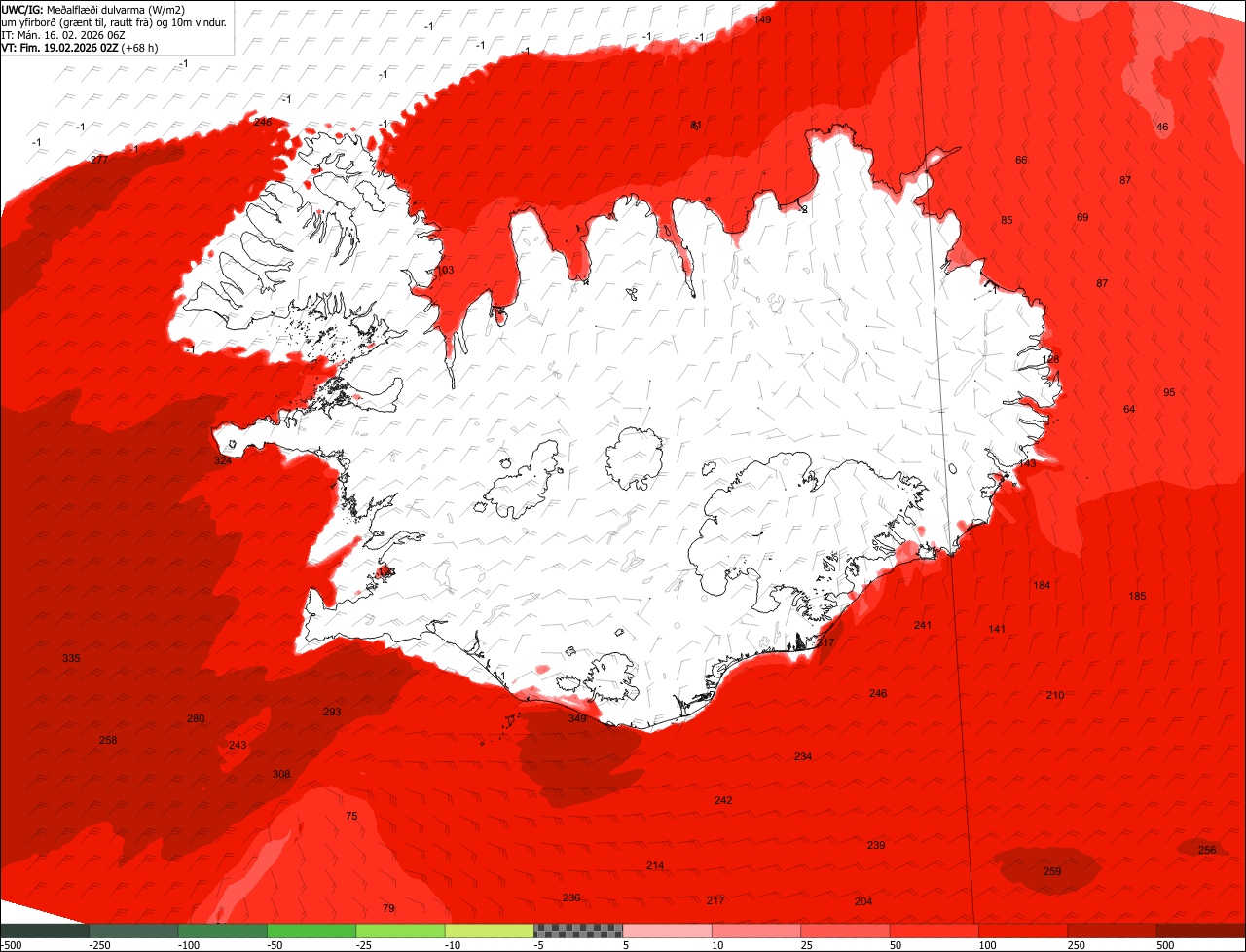Click the map value '95' east of Iceland
The height and width of the screenshot is (952, 1246).
pos(1169,393)
